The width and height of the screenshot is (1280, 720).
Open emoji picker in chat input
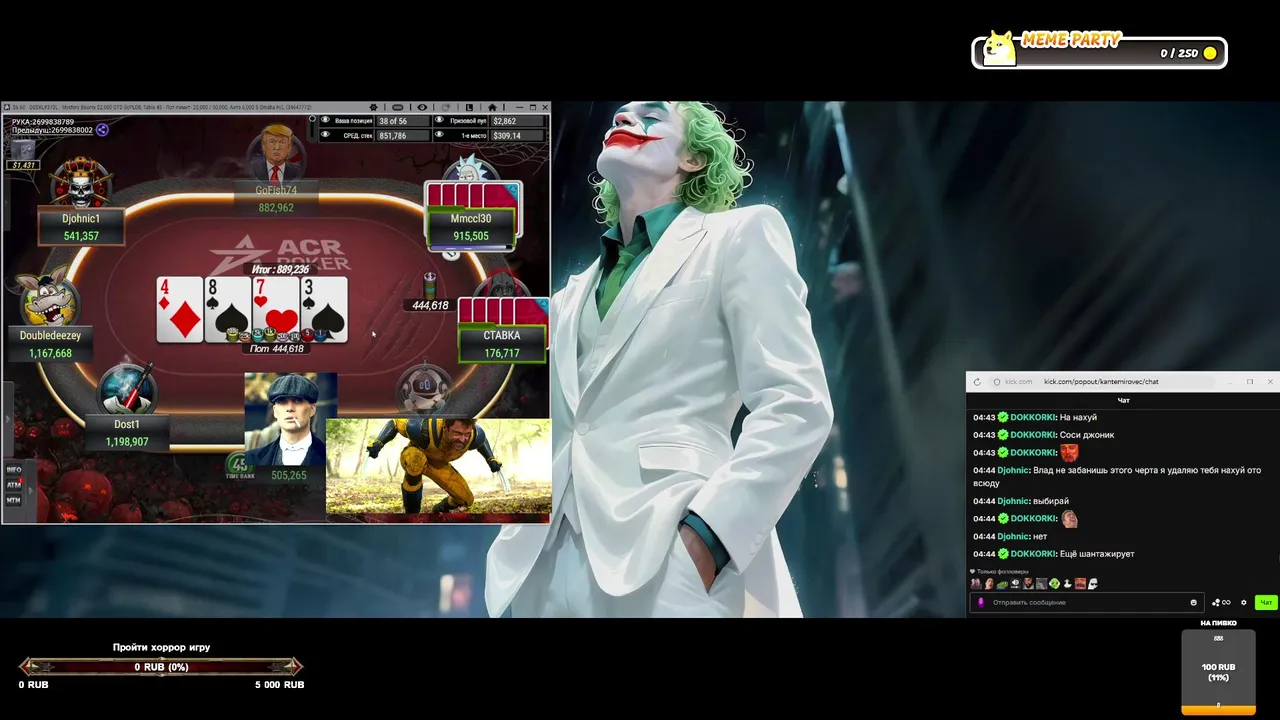point(1193,602)
